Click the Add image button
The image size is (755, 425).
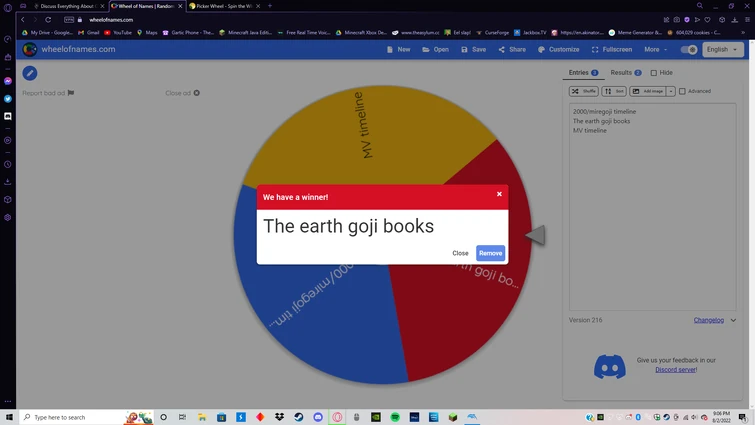(x=648, y=91)
